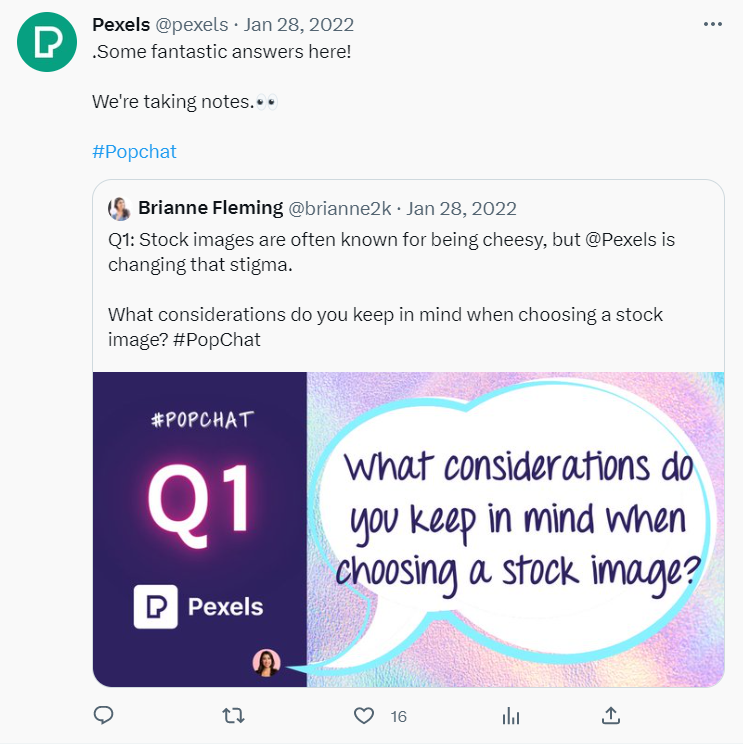
Task: Open the @pexels handle link
Action: tap(192, 25)
